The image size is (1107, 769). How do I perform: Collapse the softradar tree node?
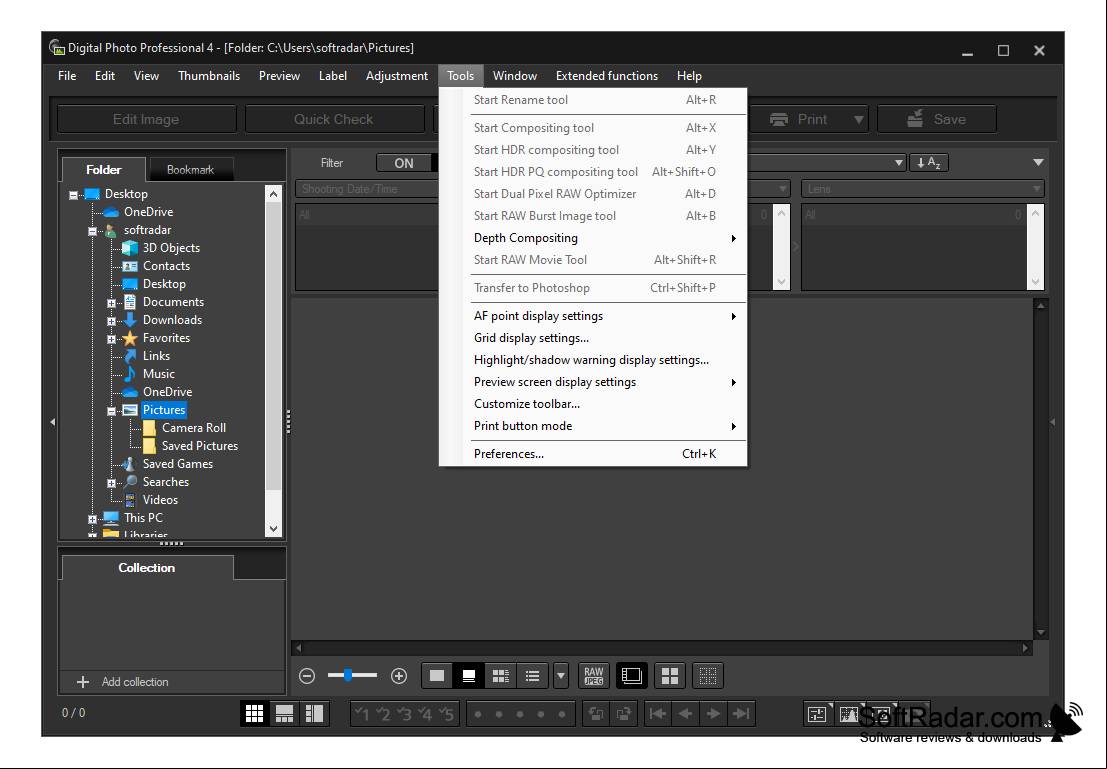[x=92, y=231]
